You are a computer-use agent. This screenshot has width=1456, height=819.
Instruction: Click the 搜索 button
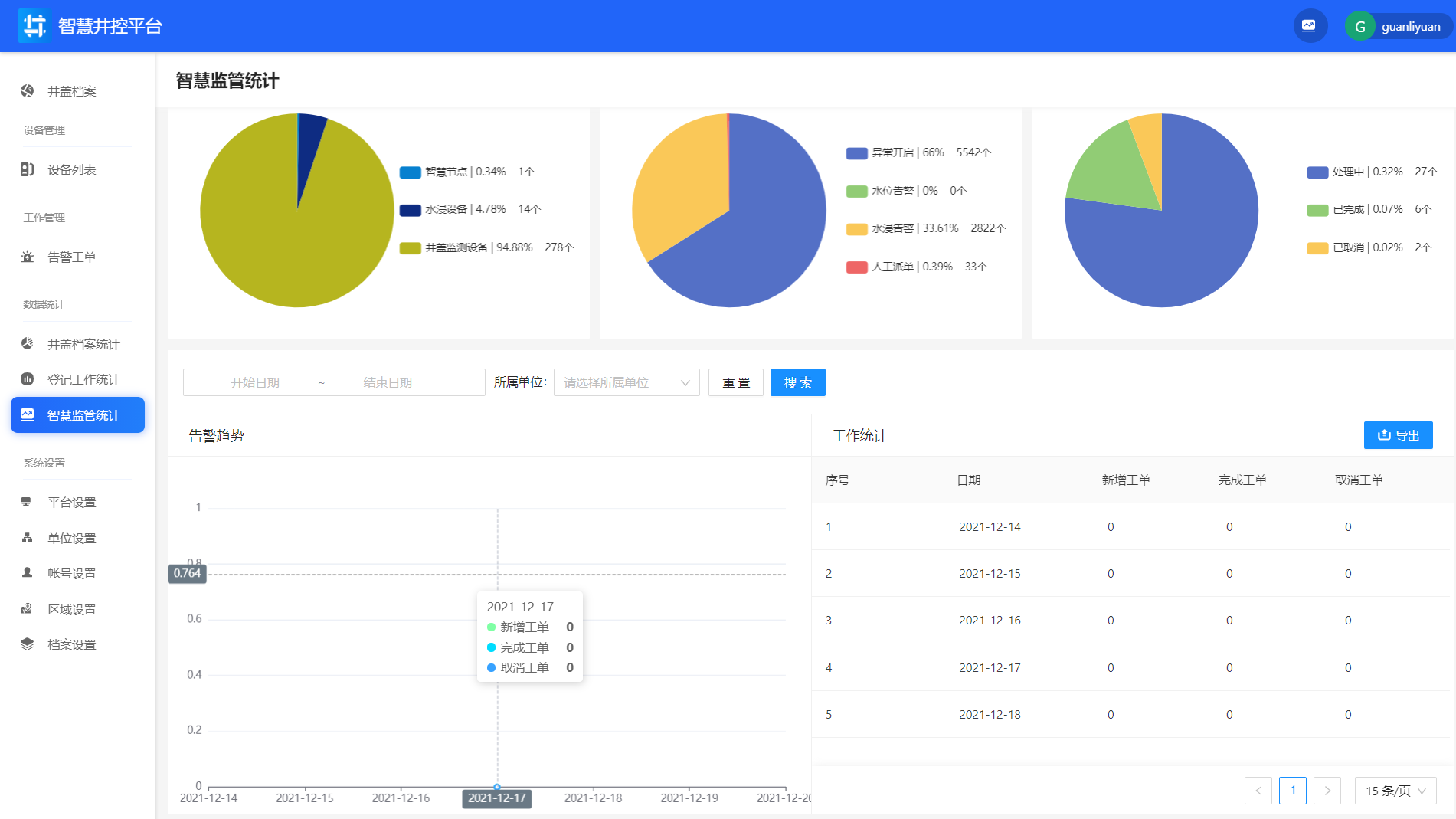[x=797, y=382]
